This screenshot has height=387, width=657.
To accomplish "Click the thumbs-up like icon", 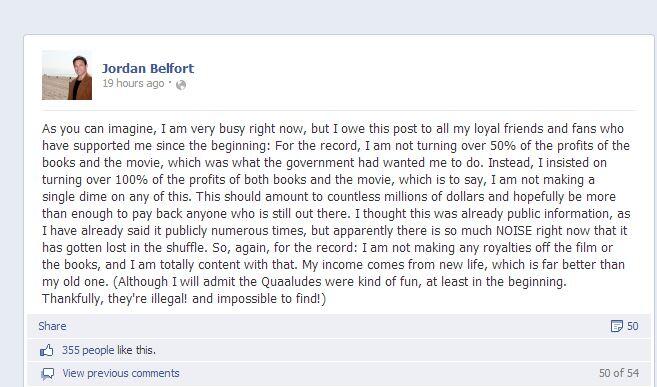I will [47, 350].
